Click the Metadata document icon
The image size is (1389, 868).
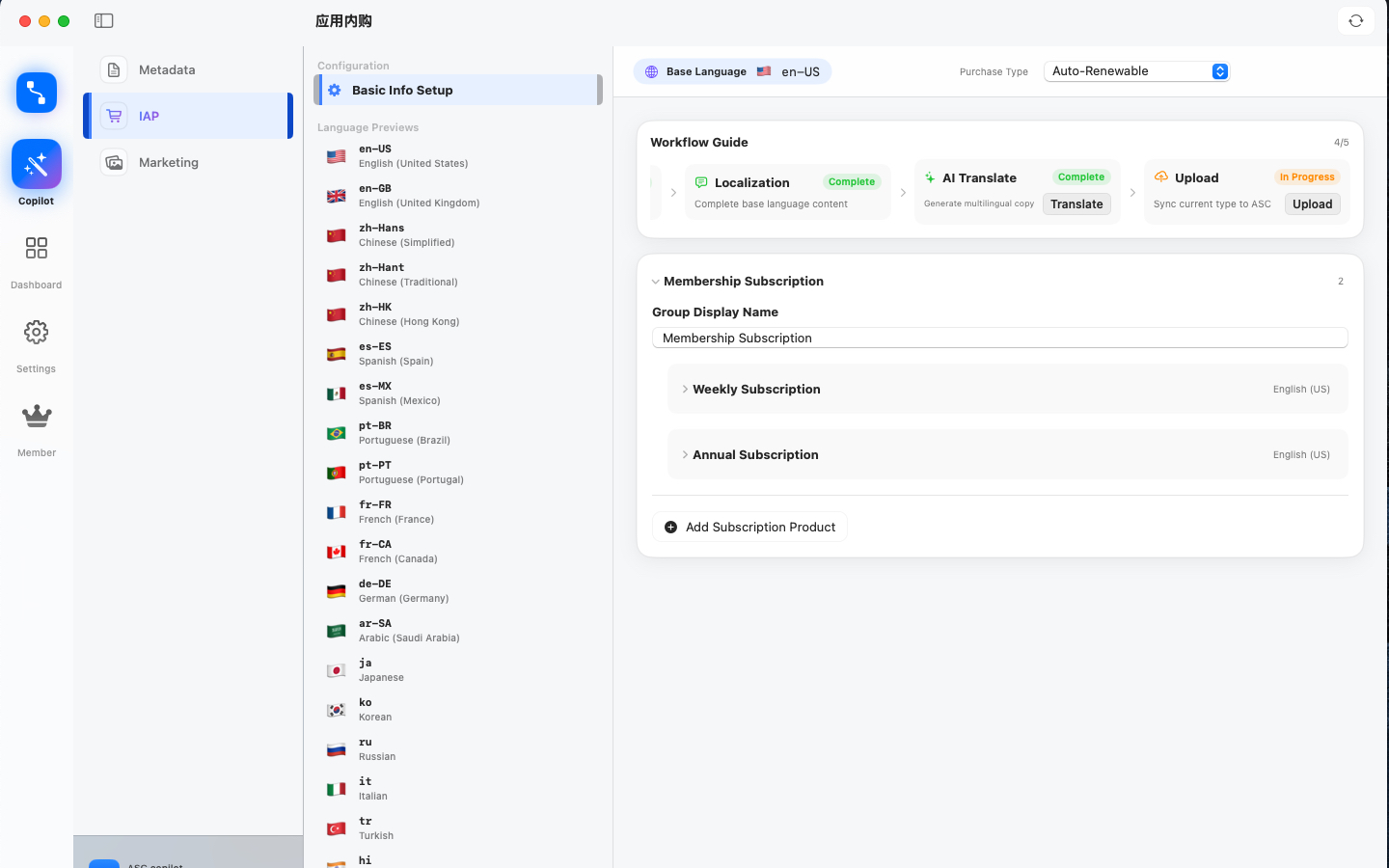114,69
